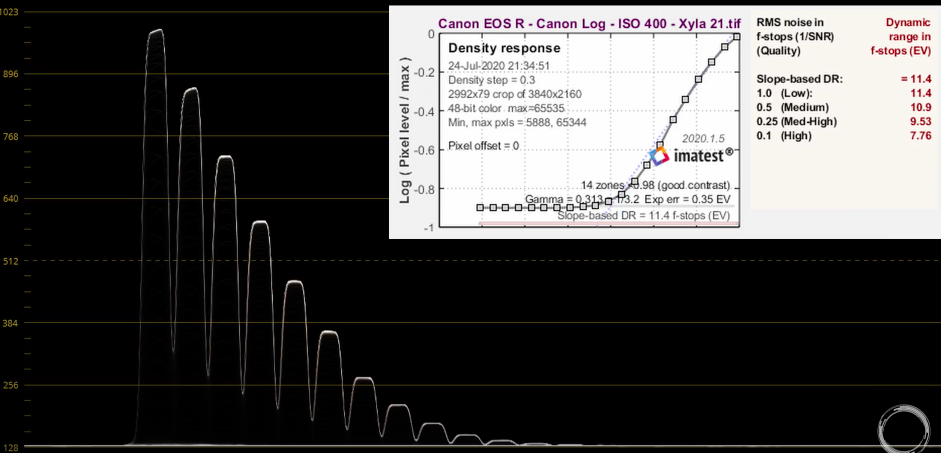Click the 11.4 value in the Low row

pyautogui.click(x=921, y=94)
